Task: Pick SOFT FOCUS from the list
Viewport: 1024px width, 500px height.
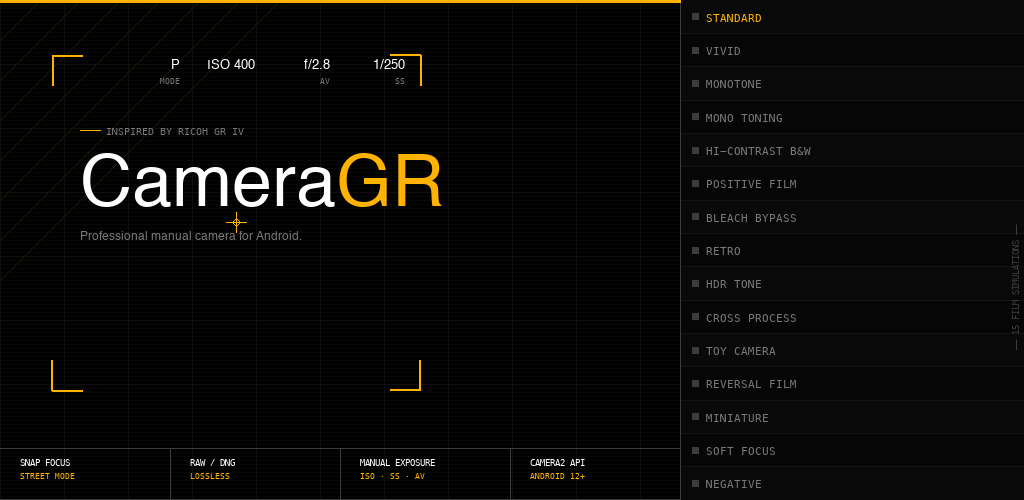Action: (852, 450)
